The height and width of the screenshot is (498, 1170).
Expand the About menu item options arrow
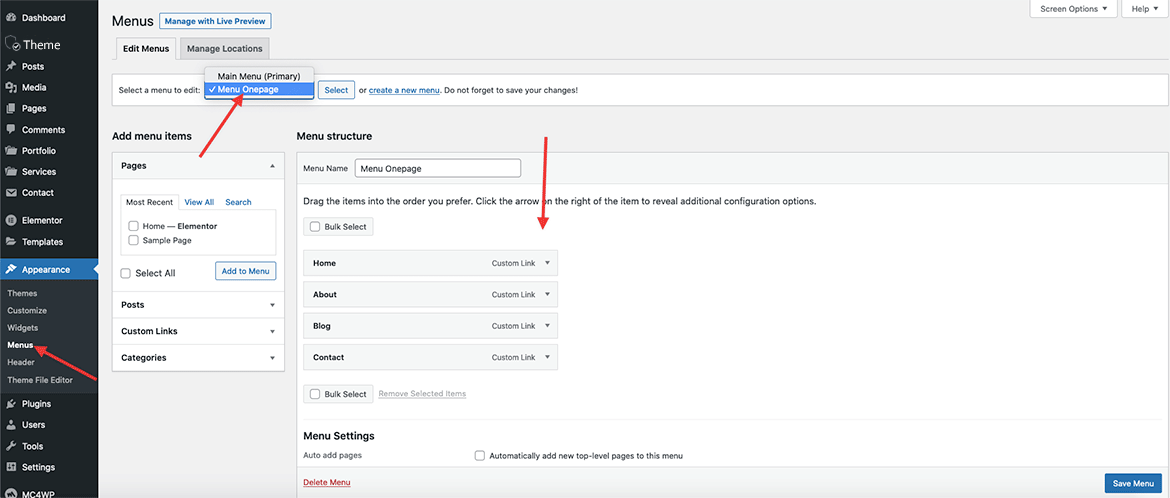click(547, 294)
